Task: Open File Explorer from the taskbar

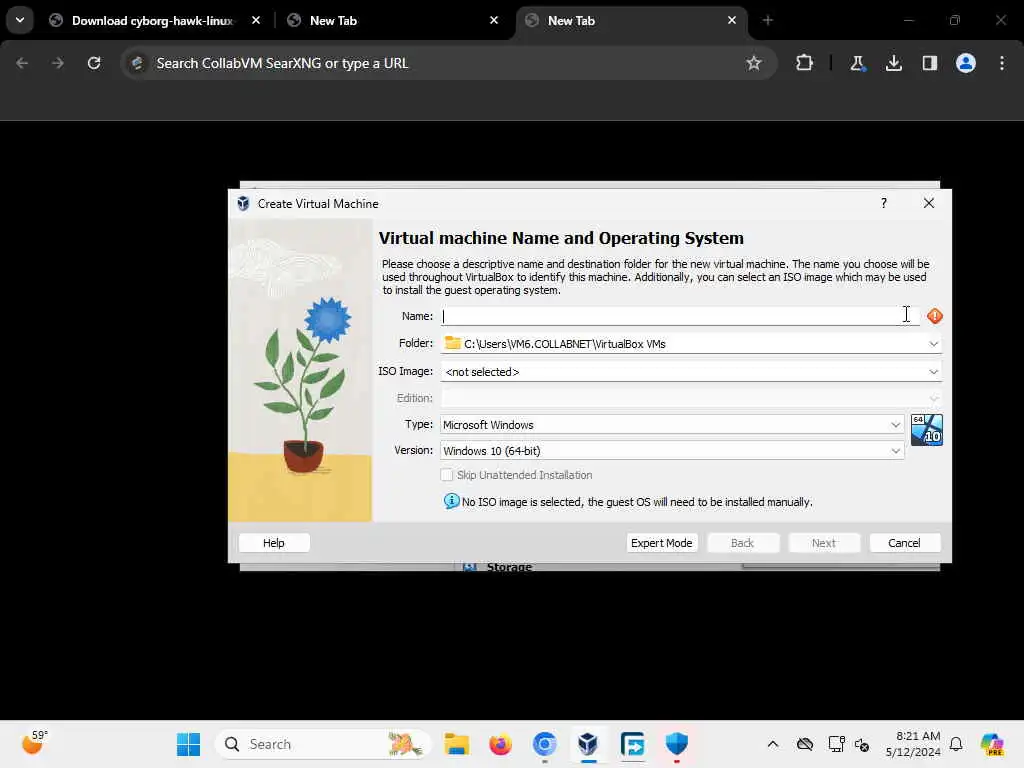Action: 456,744
